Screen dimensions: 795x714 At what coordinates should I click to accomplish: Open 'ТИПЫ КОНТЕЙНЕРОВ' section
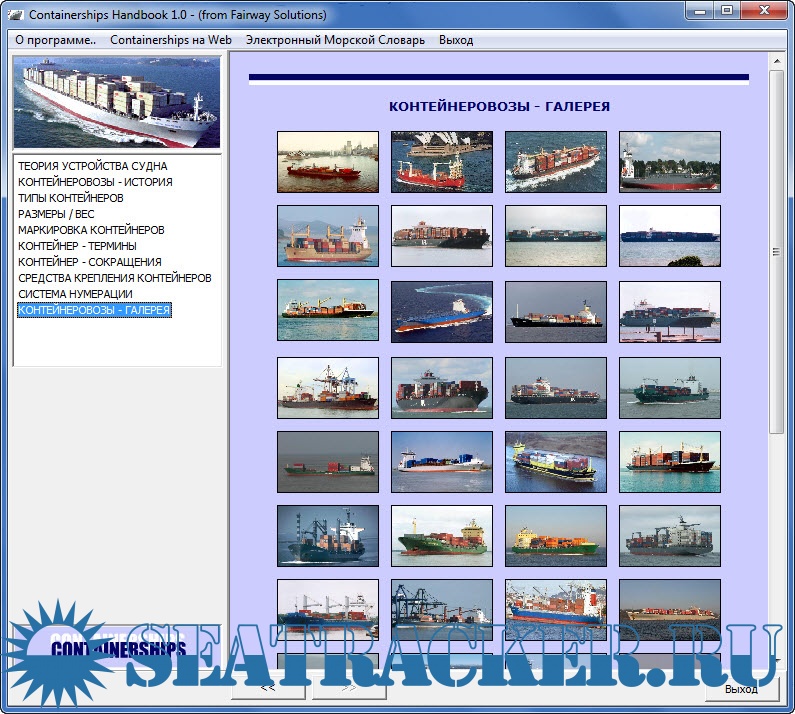click(70, 198)
